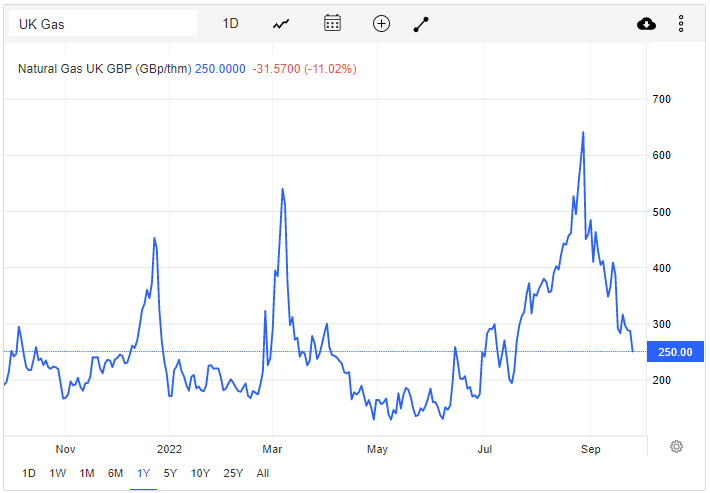Open the three-dot more options menu

681,24
